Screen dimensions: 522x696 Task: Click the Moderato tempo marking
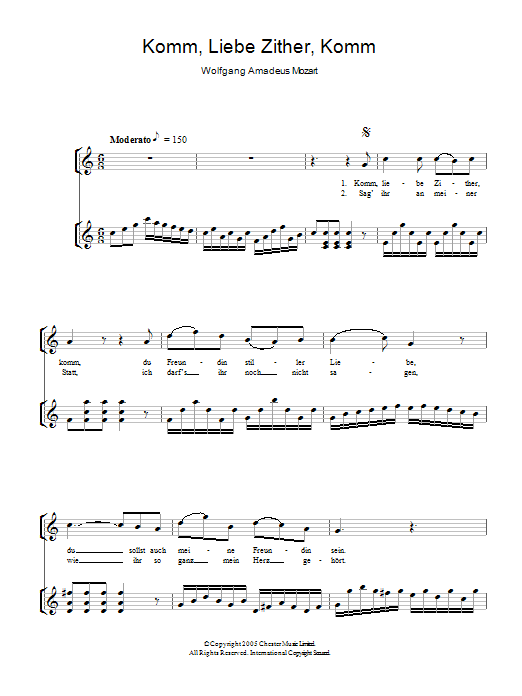coord(130,139)
